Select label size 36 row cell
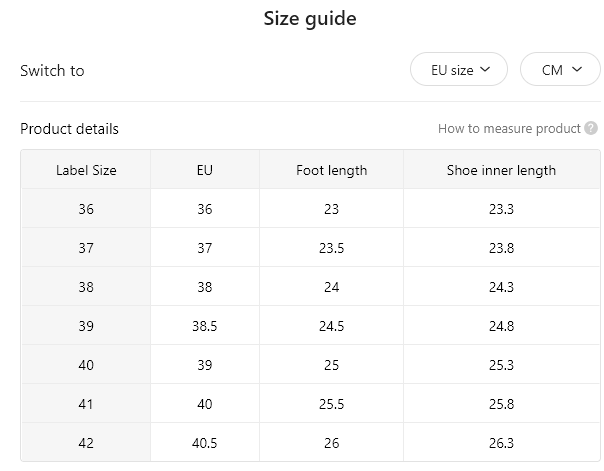 (86, 209)
